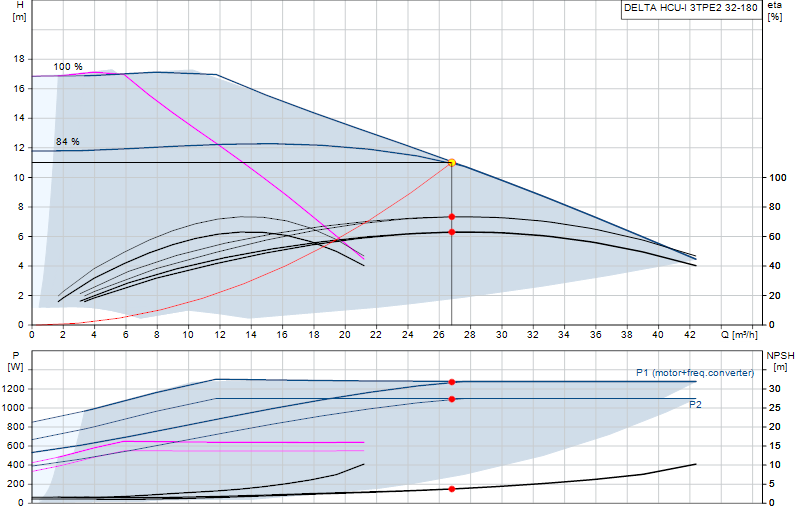Click the "80" tick on the eta axis
Image resolution: width=800 pixels, height=520 pixels.
pos(774,207)
